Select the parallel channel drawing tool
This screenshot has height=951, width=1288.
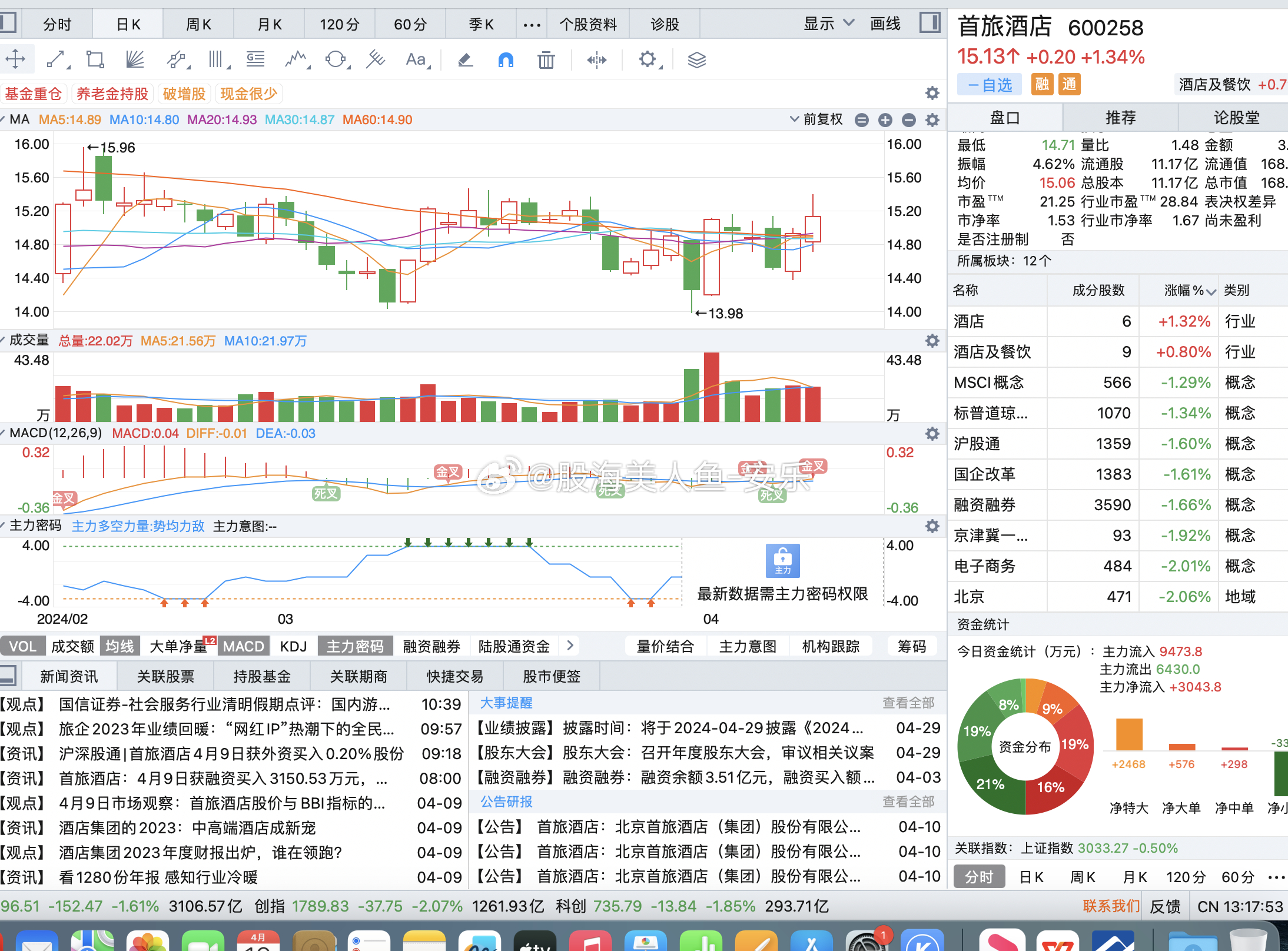[177, 59]
